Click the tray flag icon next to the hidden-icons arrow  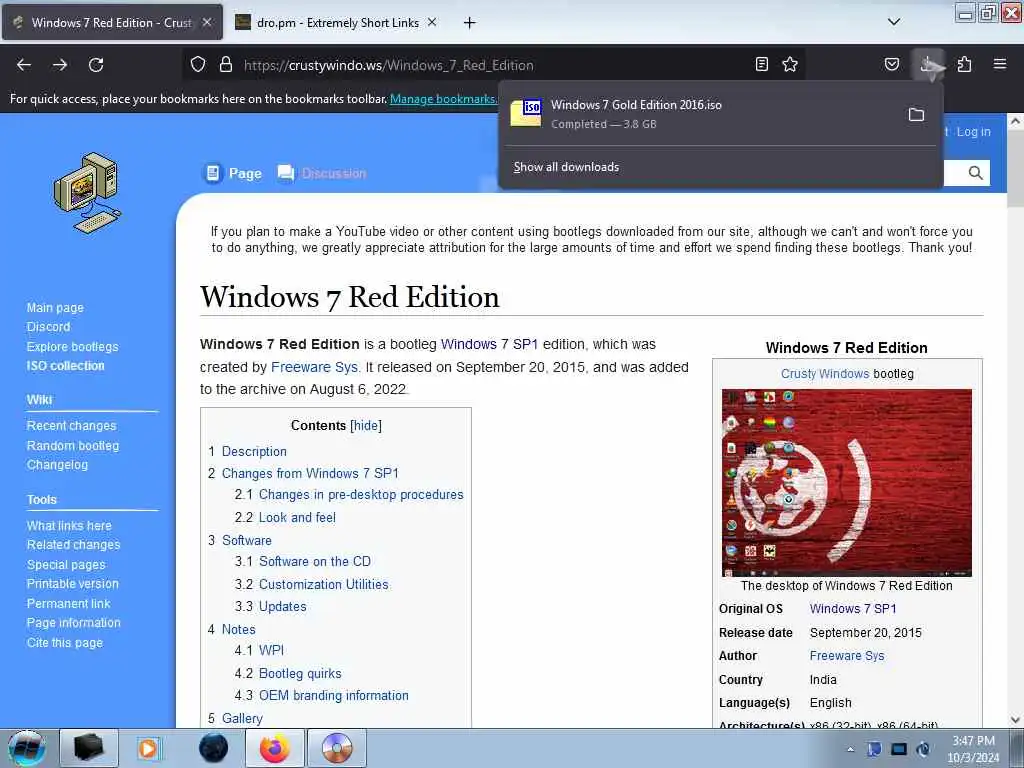(874, 749)
